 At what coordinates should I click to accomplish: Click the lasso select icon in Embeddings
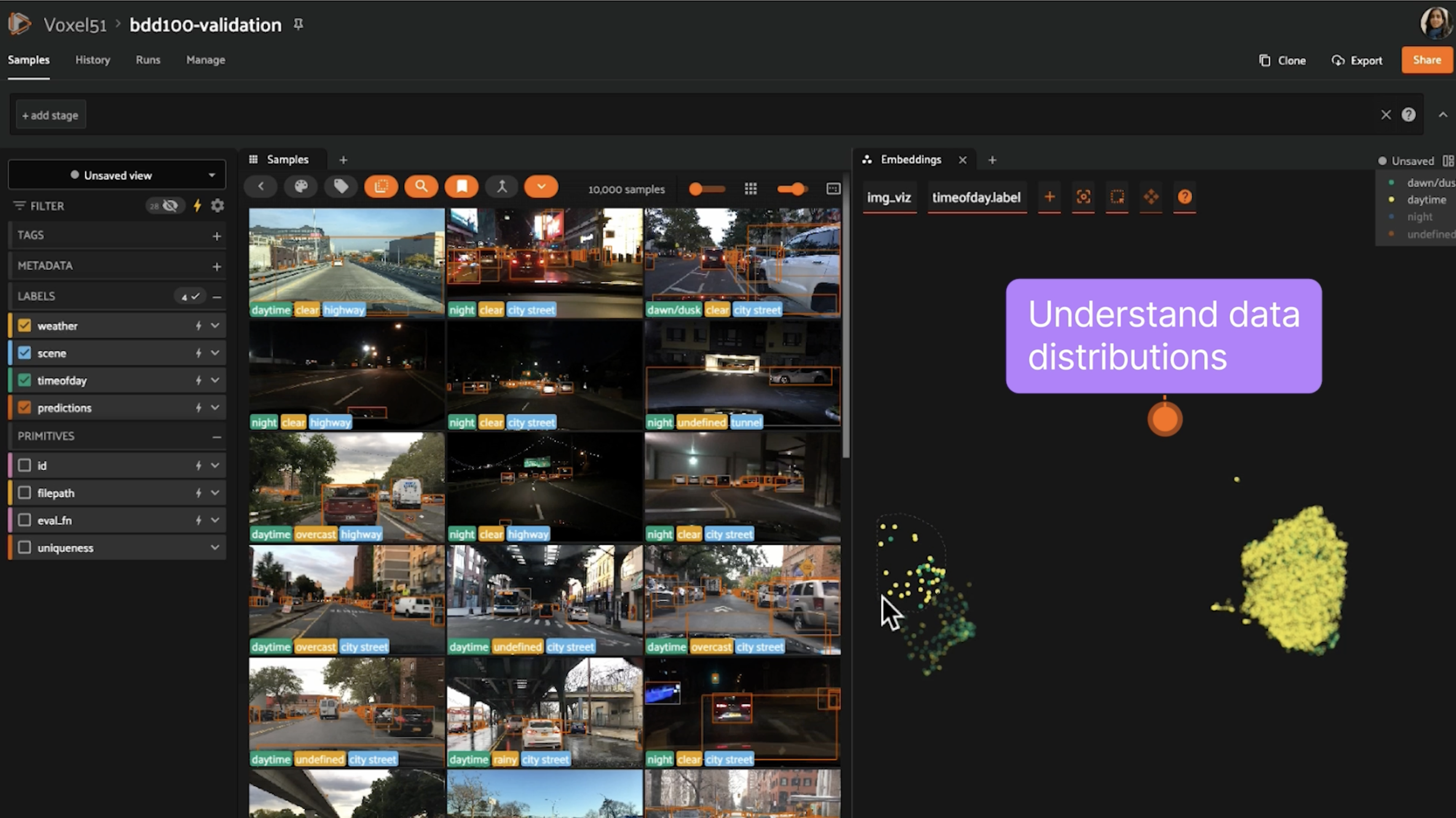click(1117, 197)
